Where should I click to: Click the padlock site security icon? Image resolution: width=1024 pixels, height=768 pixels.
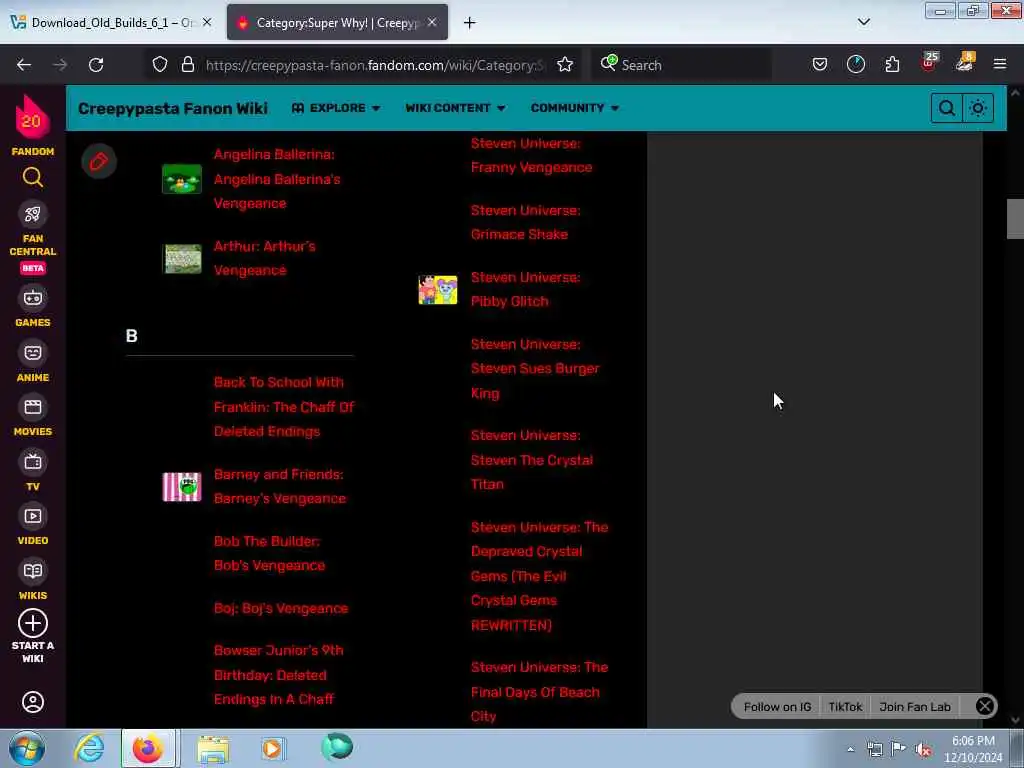[x=188, y=65]
